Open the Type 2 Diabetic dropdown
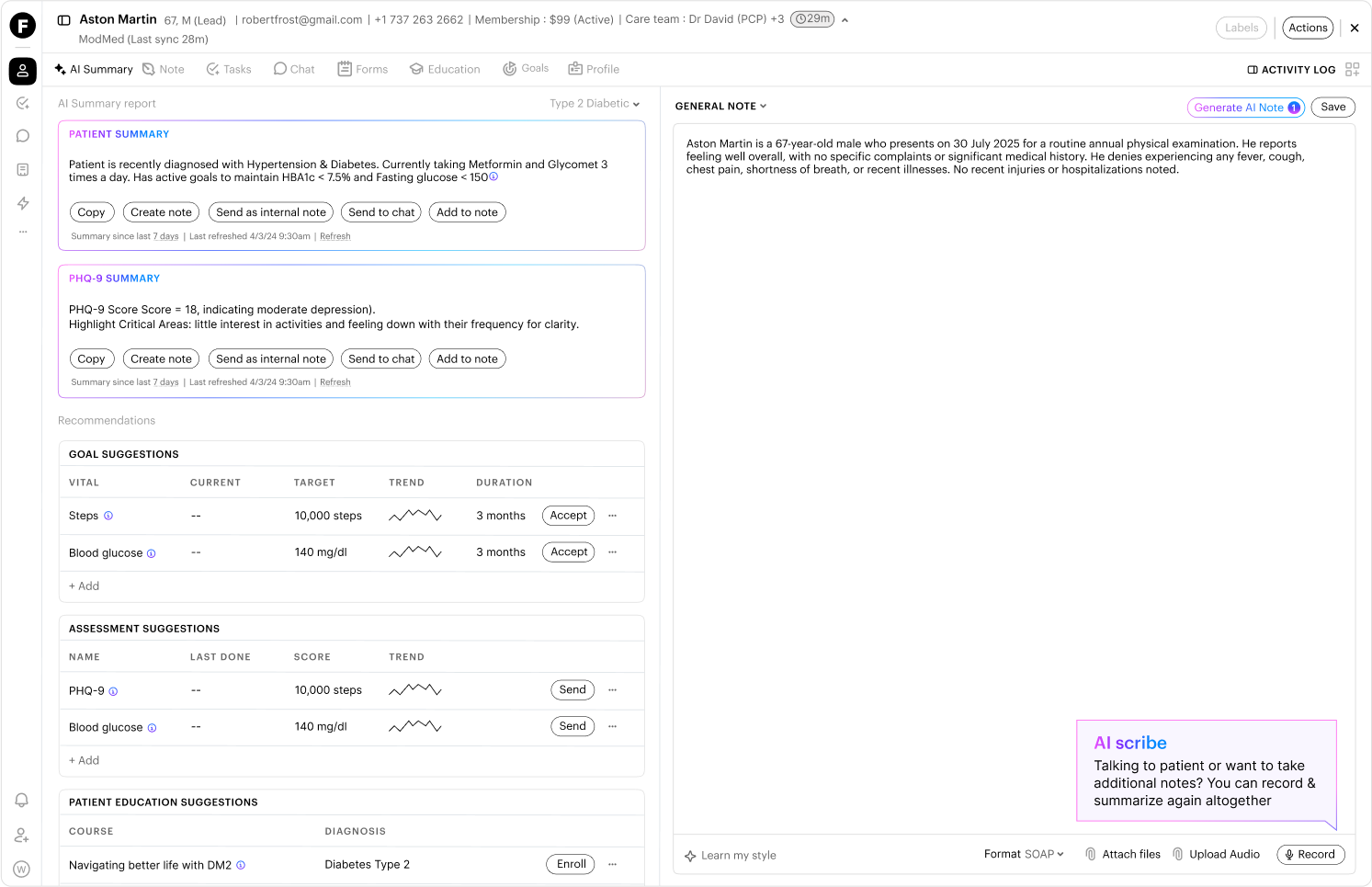The height and width of the screenshot is (887, 1372). pos(595,104)
